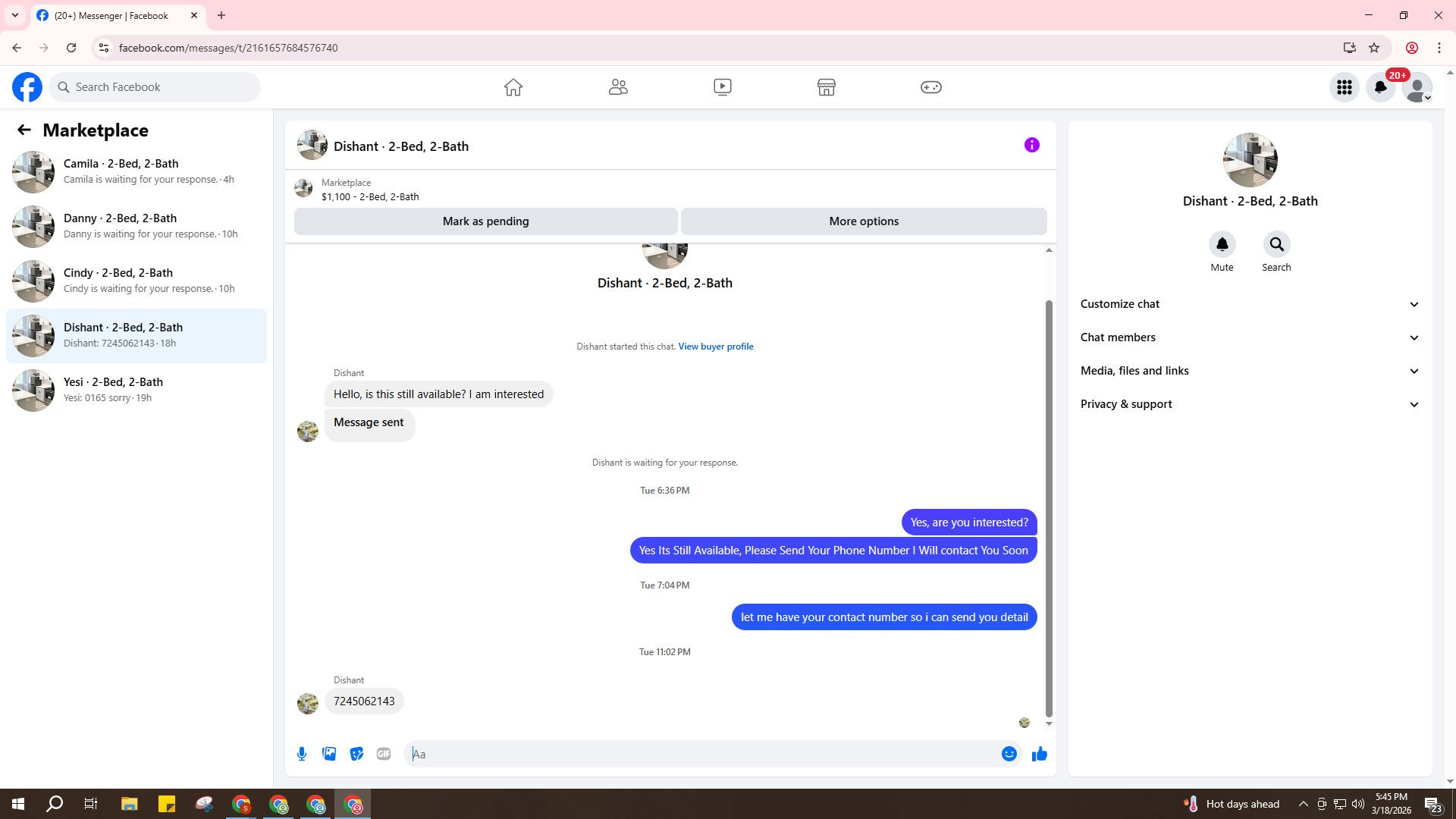Viewport: 1456px width, 819px height.
Task: Expand Media, files and links section
Action: point(1250,371)
